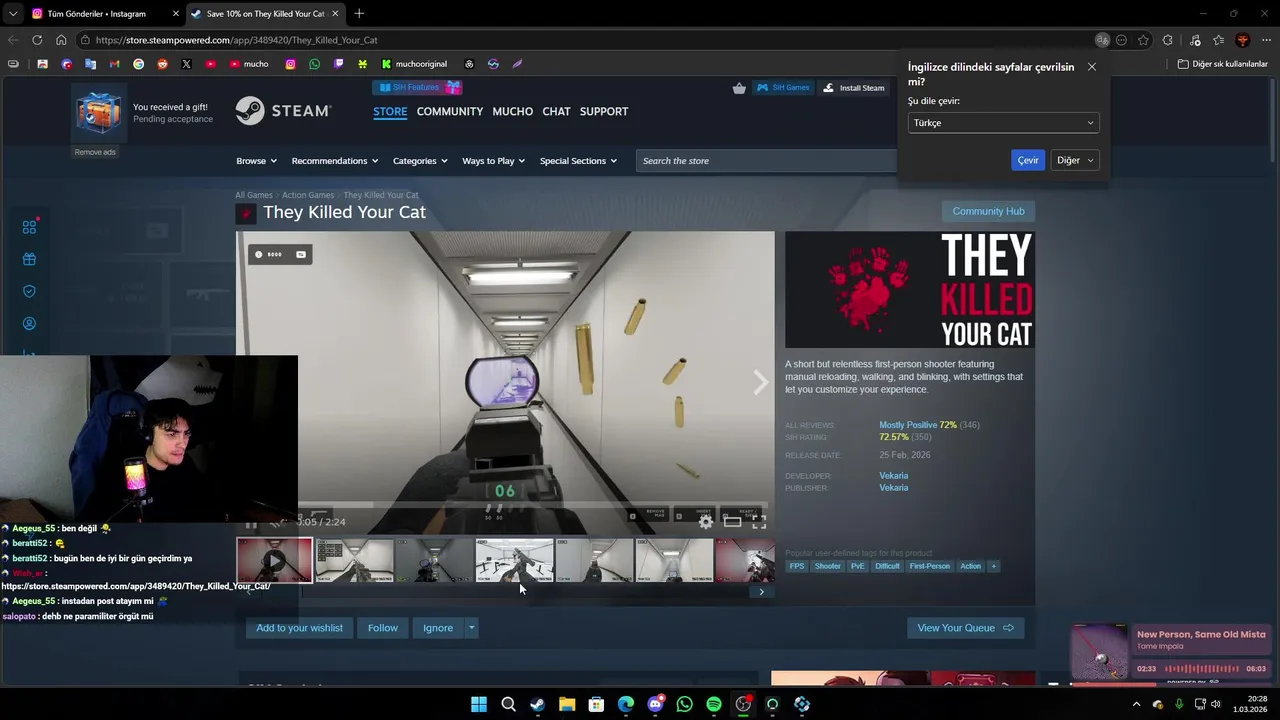Open the left sidebar profile icon

point(29,323)
